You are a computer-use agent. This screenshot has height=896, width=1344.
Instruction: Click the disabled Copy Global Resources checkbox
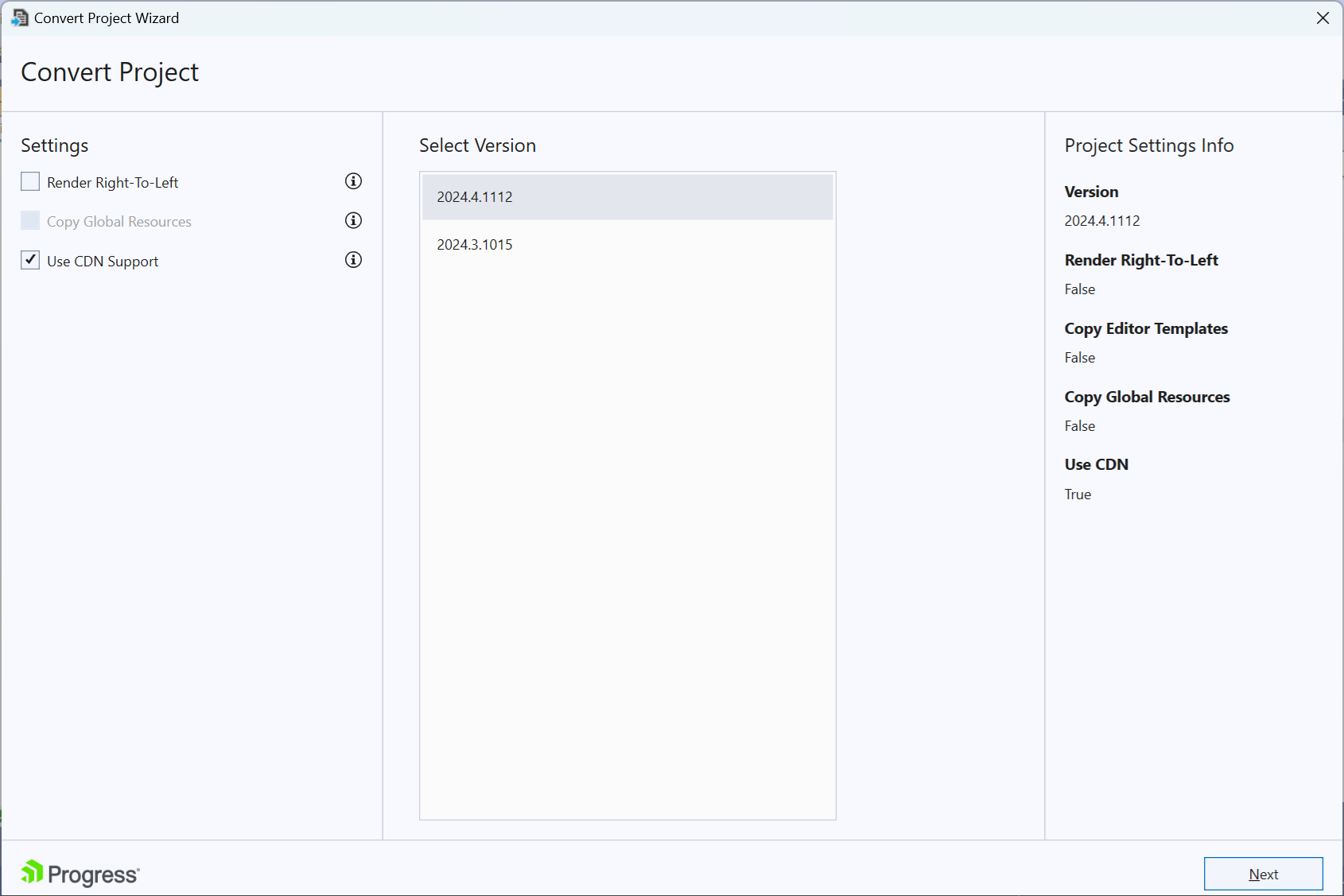pos(29,220)
